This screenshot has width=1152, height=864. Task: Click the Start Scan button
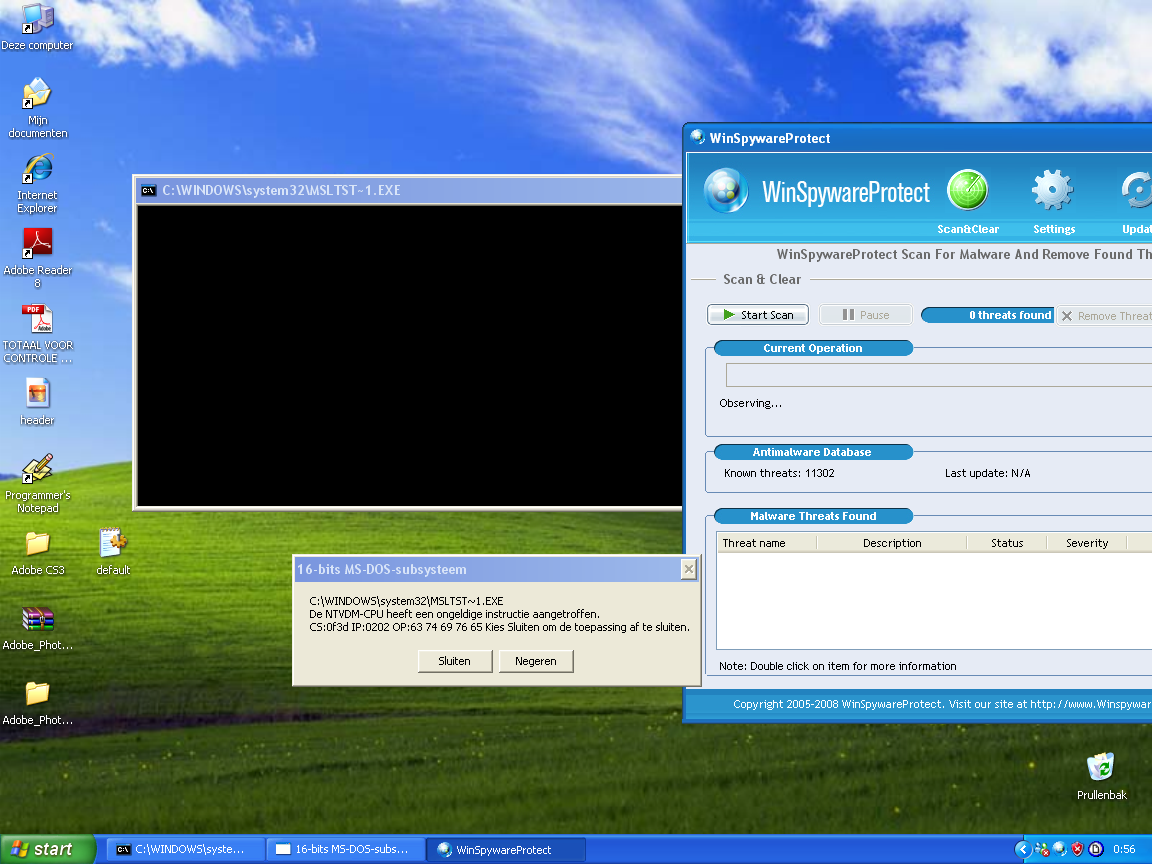click(757, 314)
